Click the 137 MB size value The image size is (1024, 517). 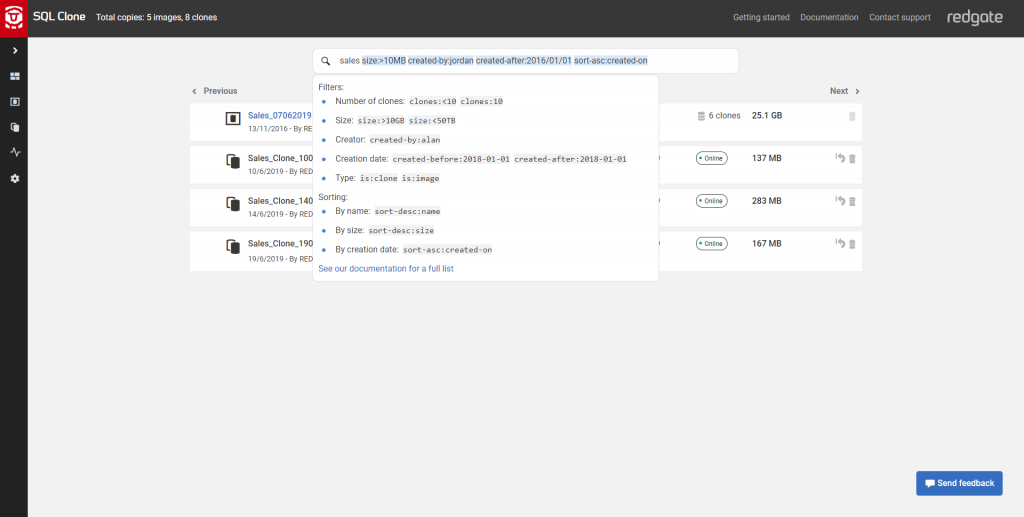(x=767, y=158)
